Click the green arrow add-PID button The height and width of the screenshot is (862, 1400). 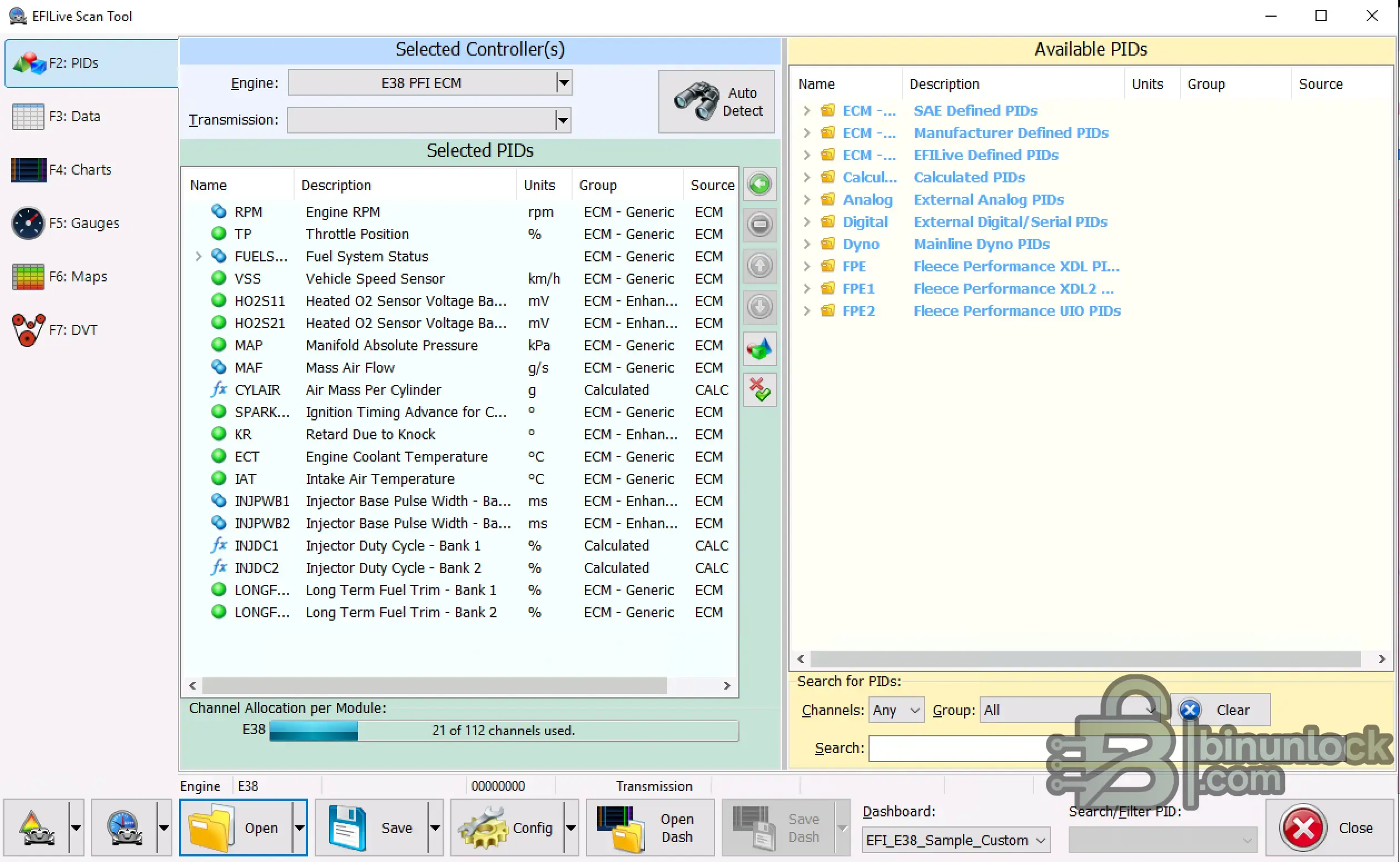pyautogui.click(x=759, y=184)
